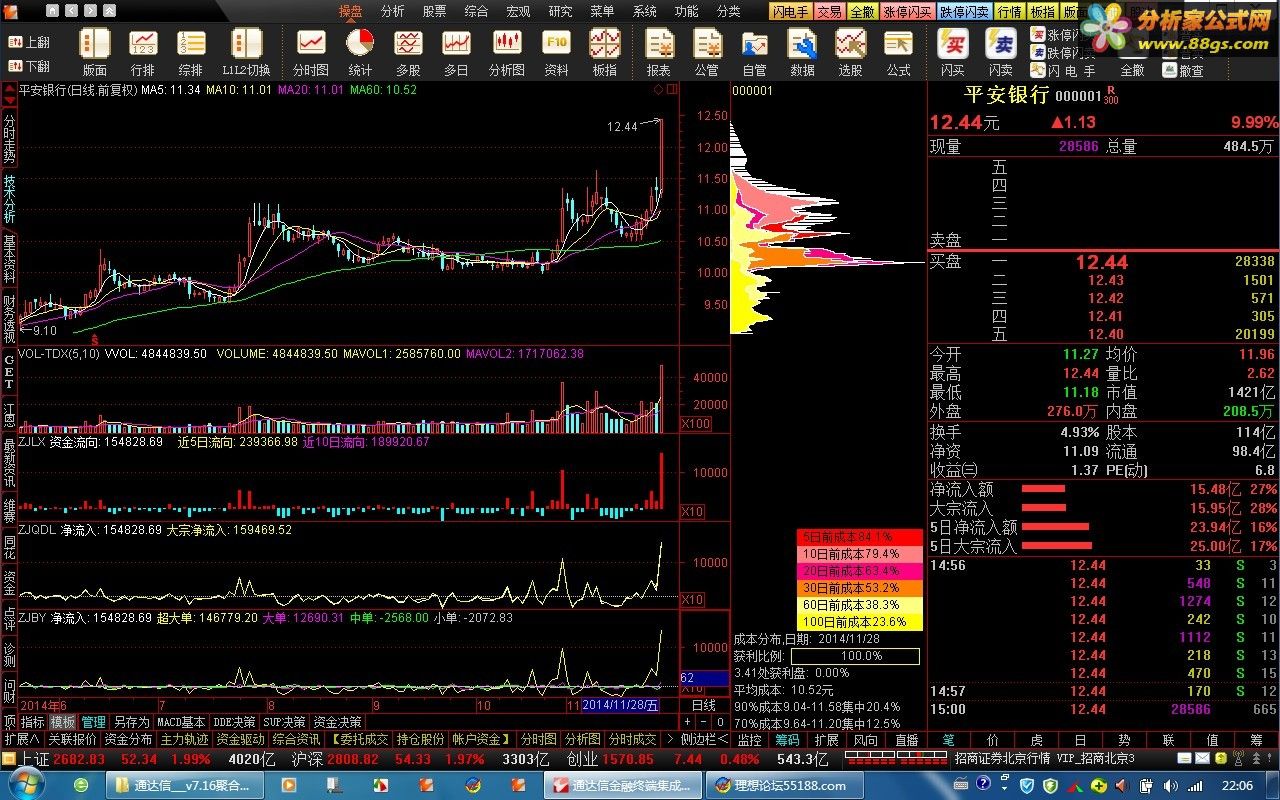Click 另存为 save-as template button

131,722
